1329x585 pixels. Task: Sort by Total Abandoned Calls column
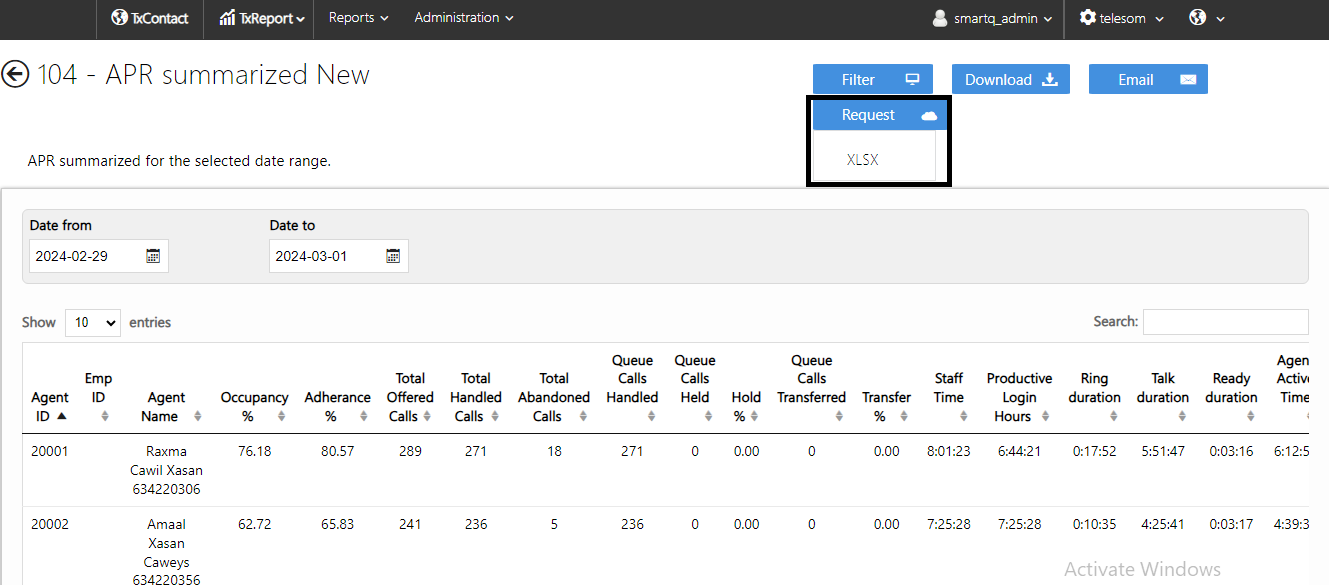[x=554, y=398]
